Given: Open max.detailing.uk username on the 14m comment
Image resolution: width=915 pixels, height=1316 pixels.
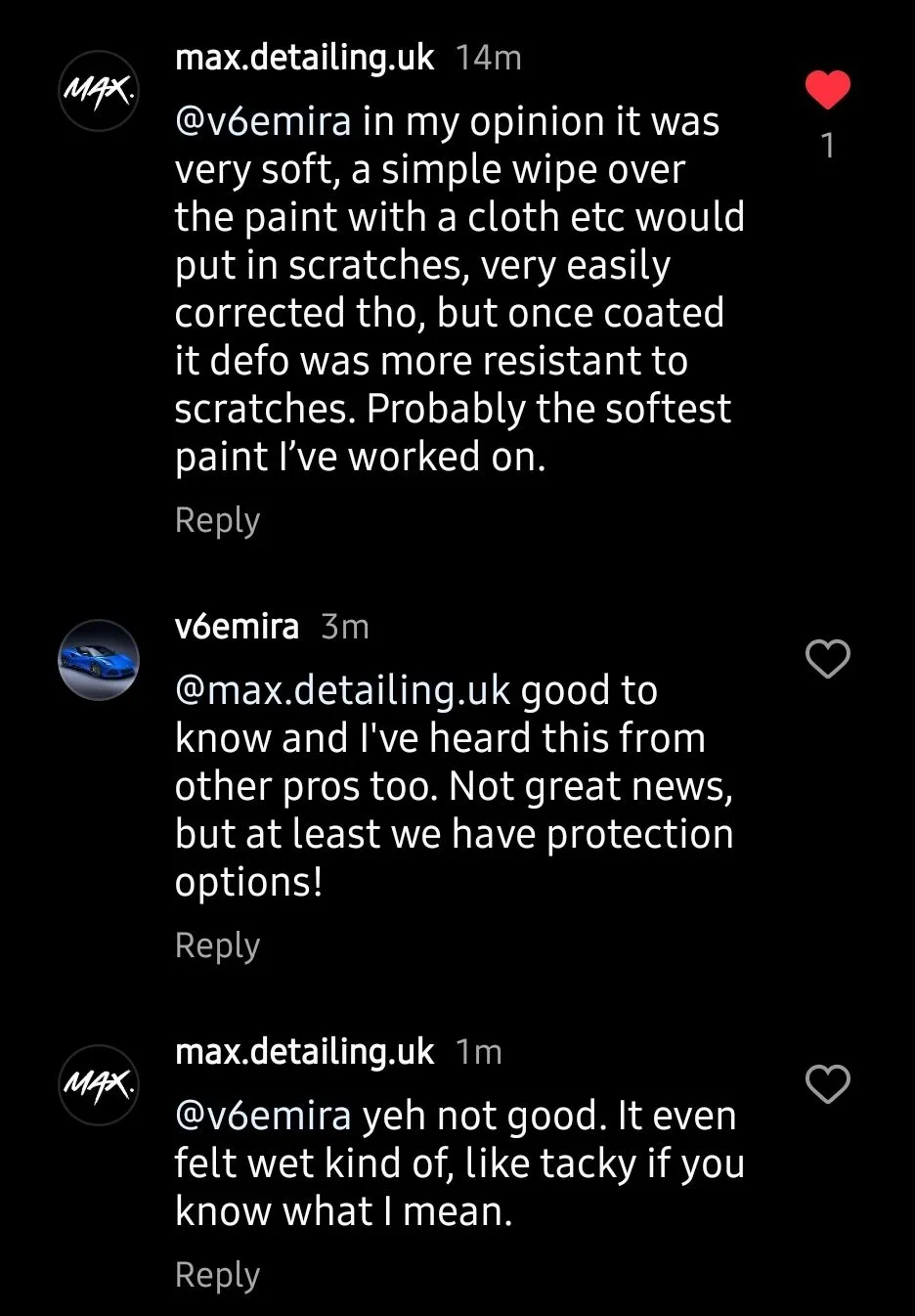Looking at the screenshot, I should click(304, 59).
